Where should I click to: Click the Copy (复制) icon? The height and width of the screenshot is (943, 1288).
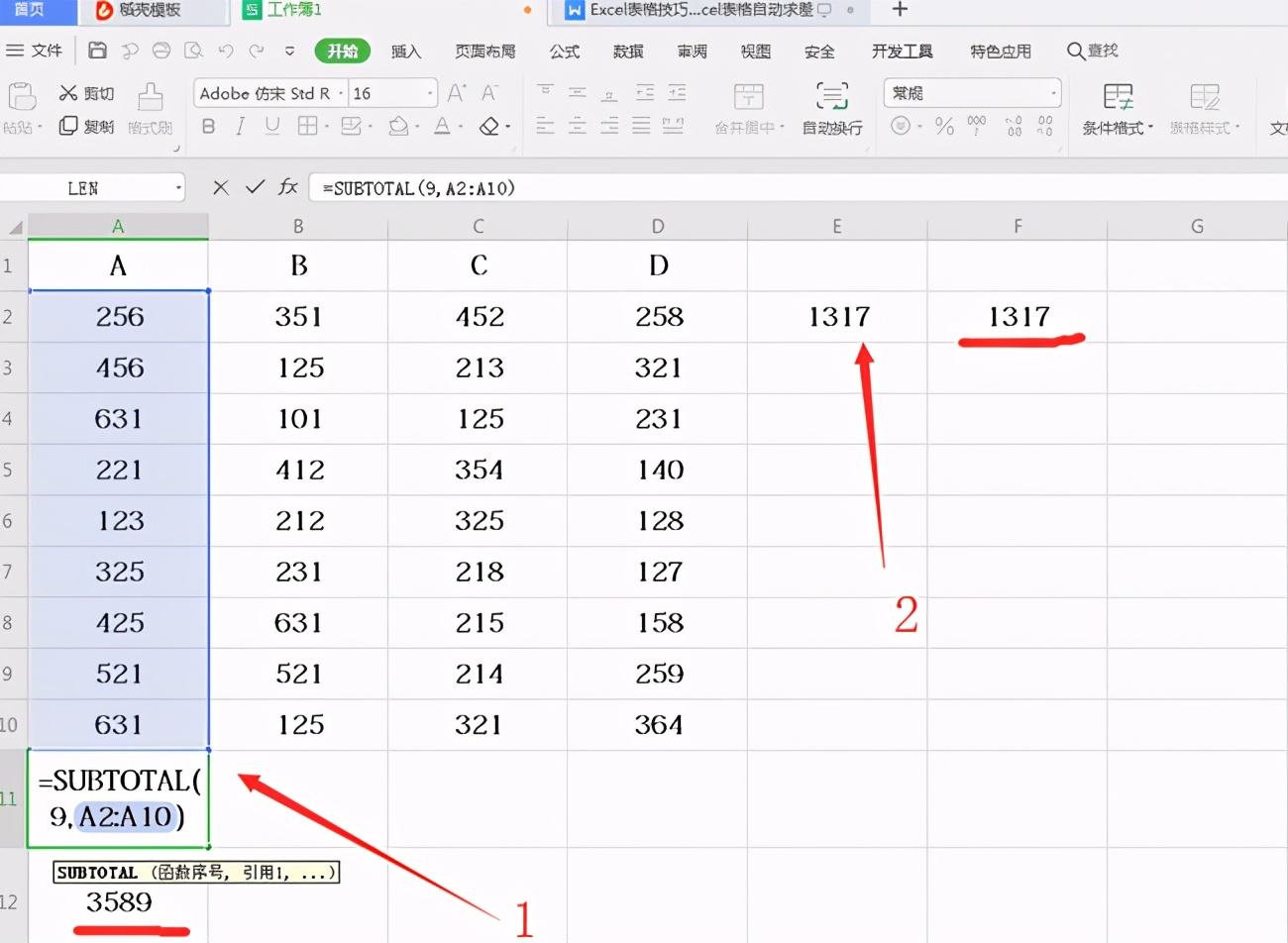66,125
